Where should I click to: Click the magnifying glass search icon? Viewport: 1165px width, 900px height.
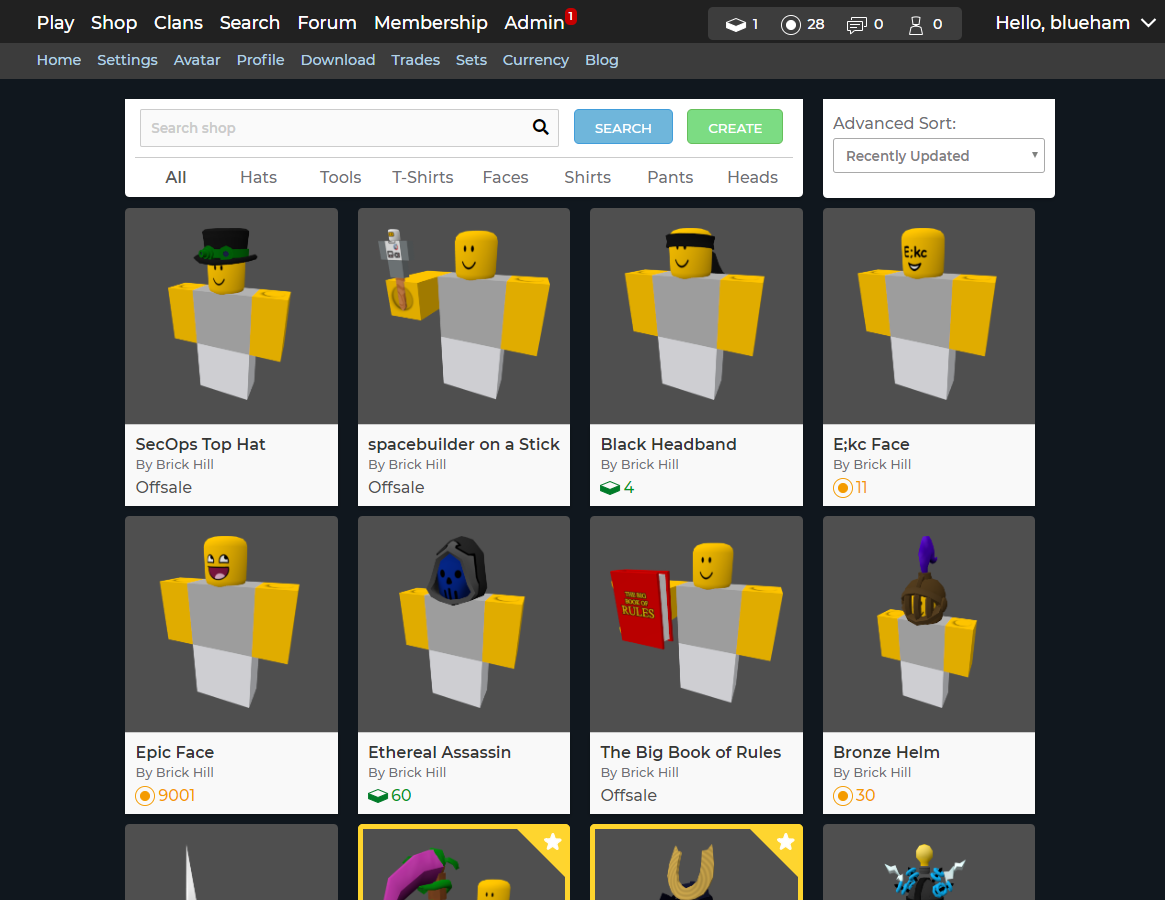click(540, 127)
